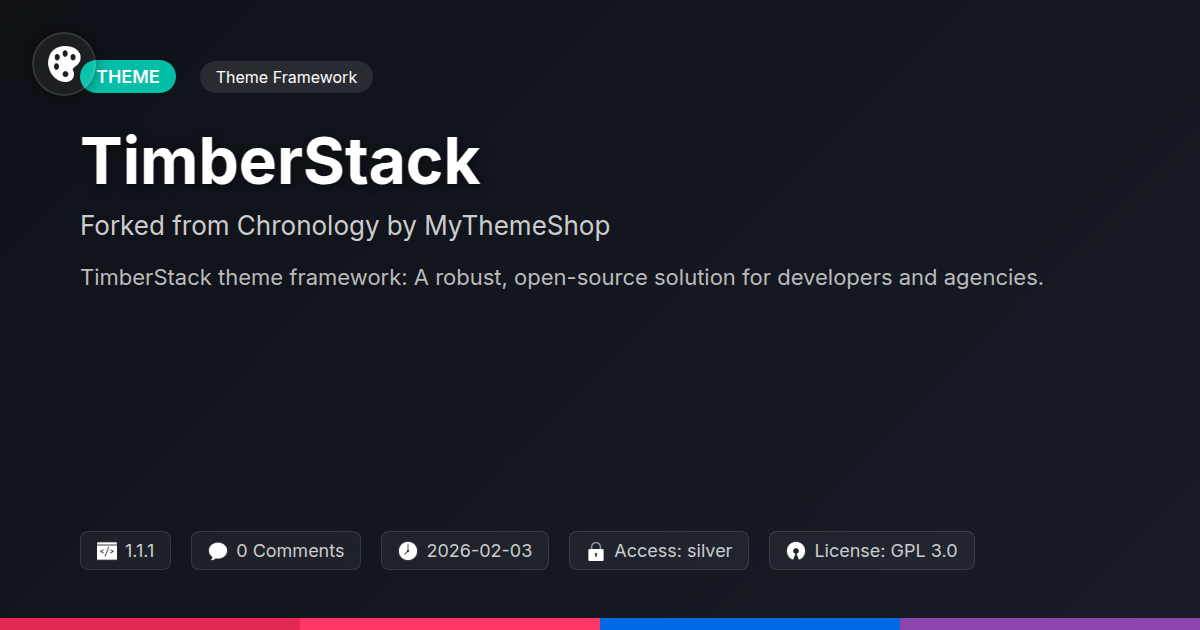1200x630 pixels.
Task: Select the Theme Framework tag
Action: pyautogui.click(x=286, y=77)
